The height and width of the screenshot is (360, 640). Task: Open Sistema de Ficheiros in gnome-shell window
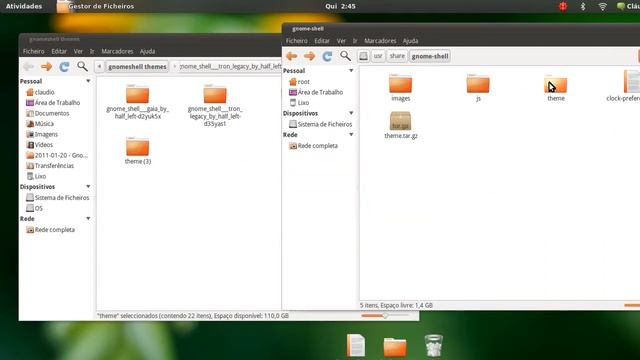(320, 124)
